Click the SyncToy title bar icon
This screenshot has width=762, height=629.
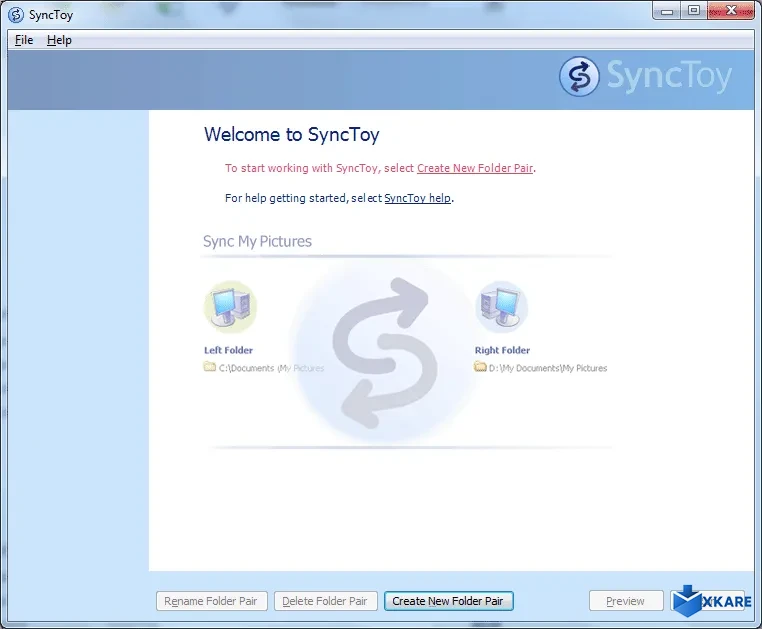16,15
